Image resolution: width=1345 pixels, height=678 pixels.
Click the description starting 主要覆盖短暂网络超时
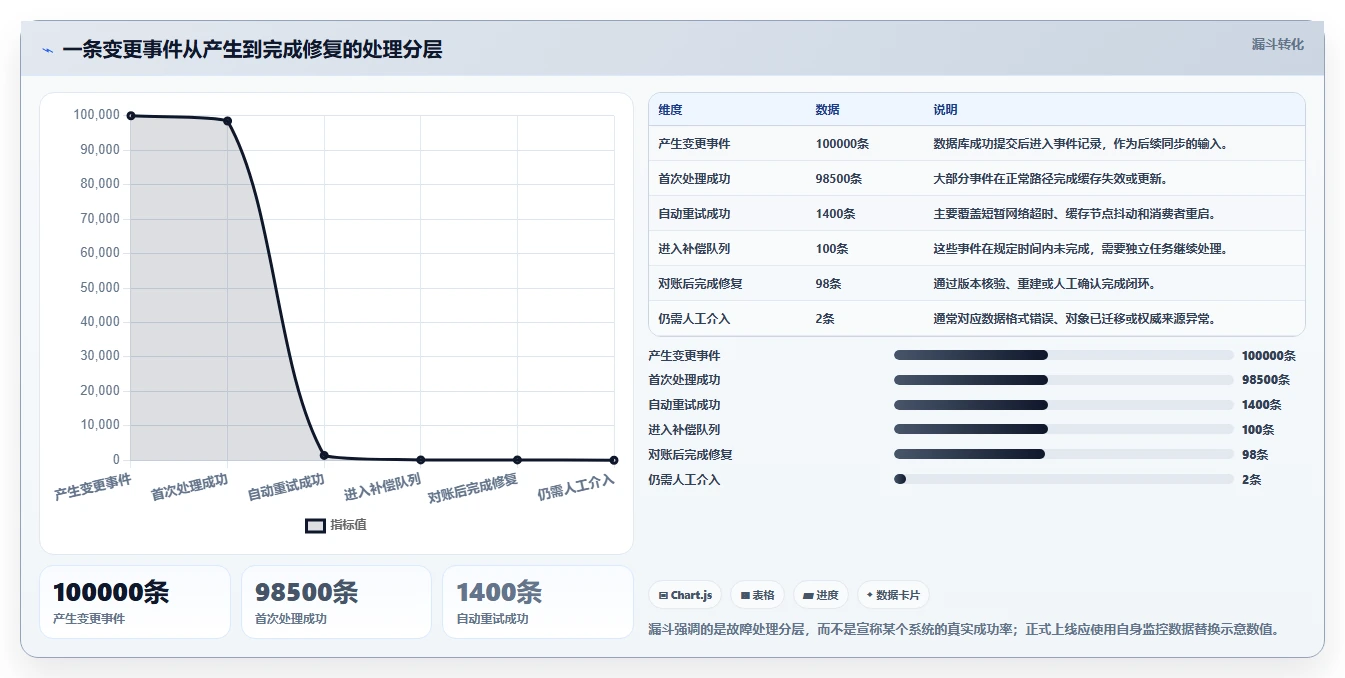coord(1075,214)
